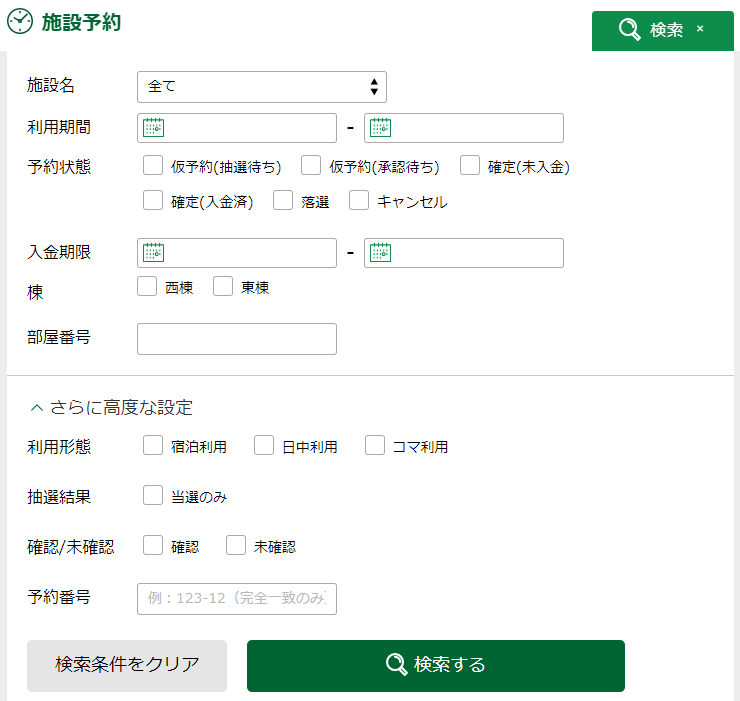Image resolution: width=740 pixels, height=701 pixels.
Task: Click 検索条件をクリア to reset filters
Action: 127,665
